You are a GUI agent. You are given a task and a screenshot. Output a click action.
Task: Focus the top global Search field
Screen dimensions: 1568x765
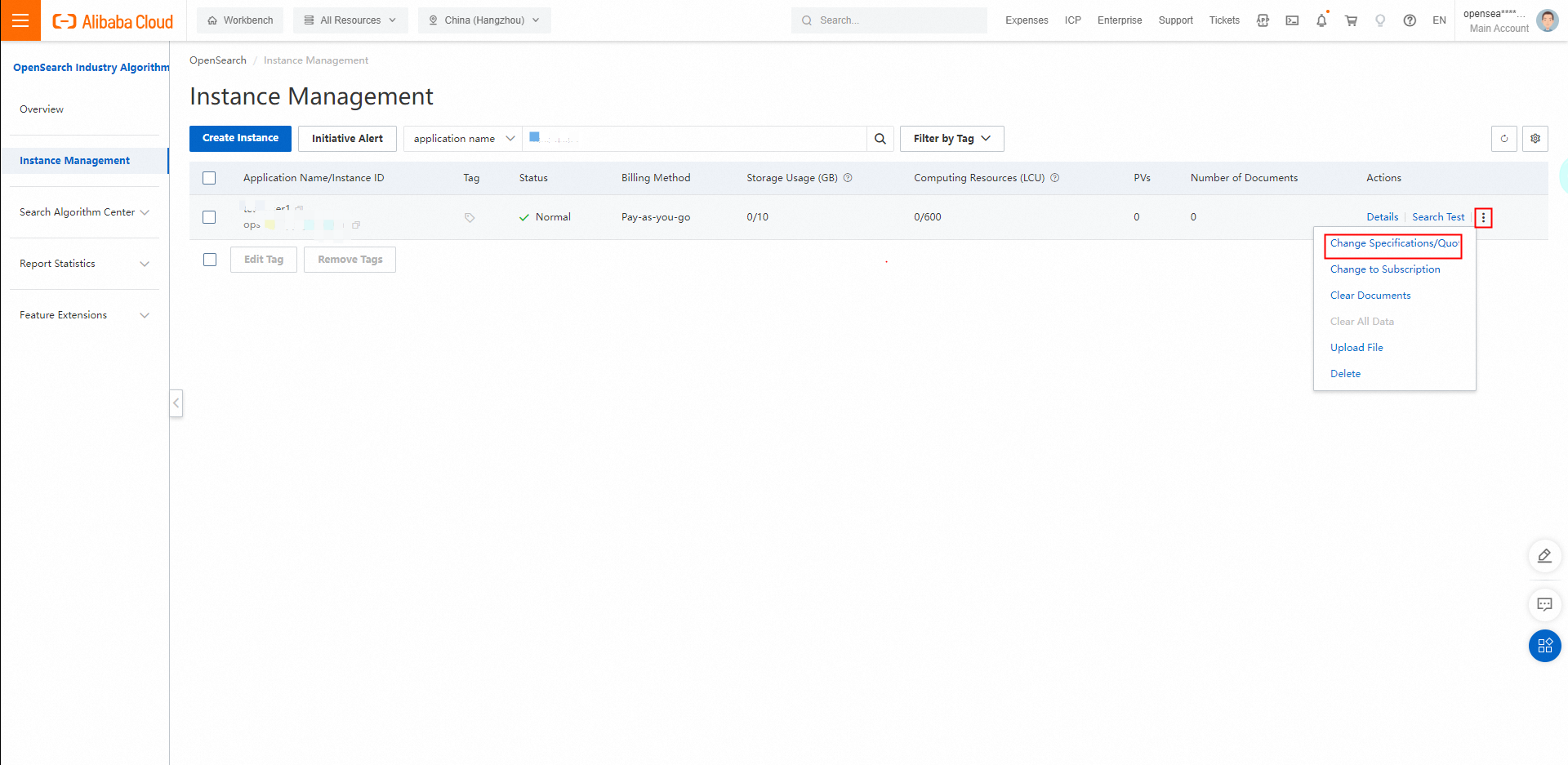tap(889, 20)
